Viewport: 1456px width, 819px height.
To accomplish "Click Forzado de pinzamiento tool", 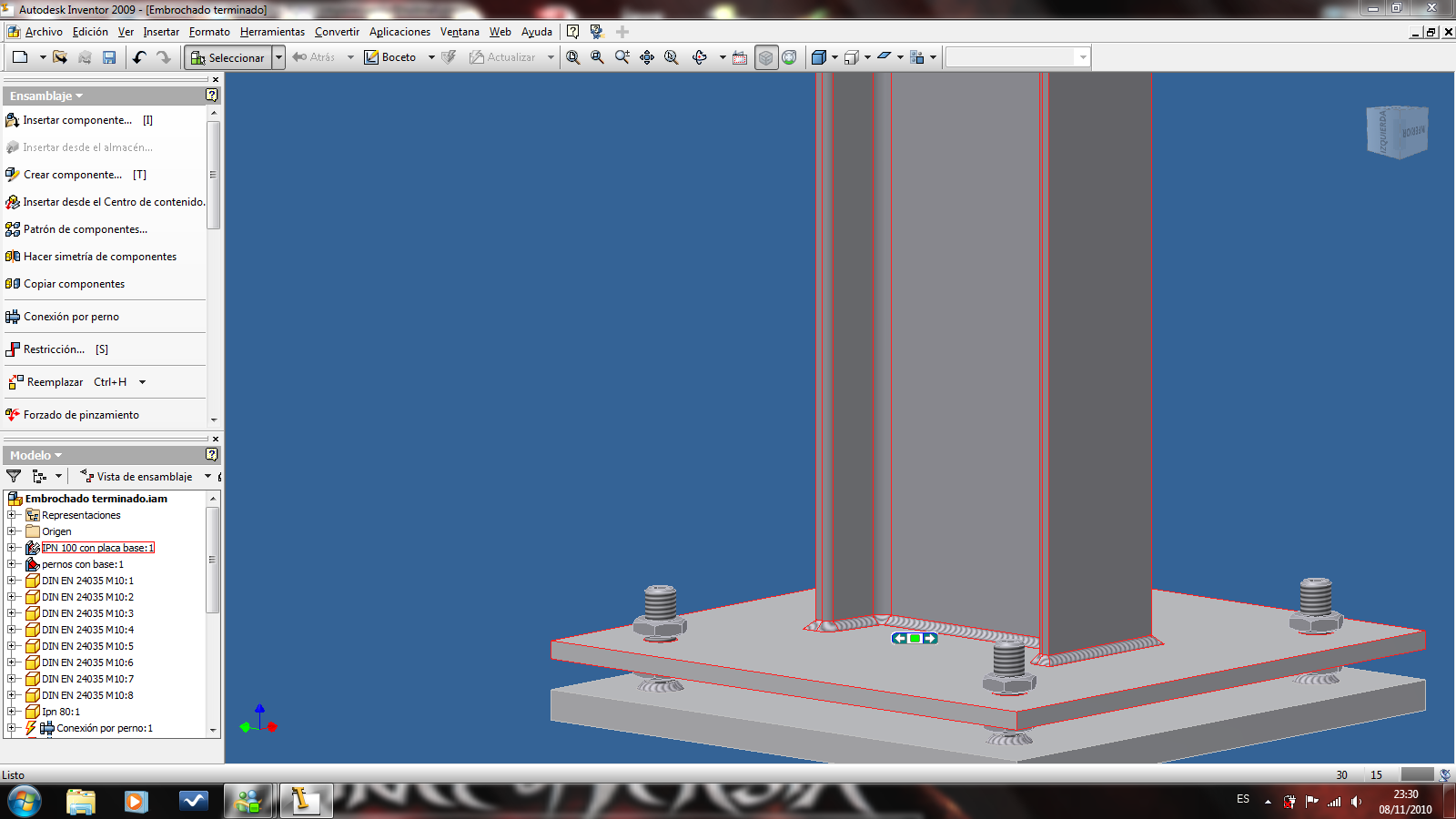I will coord(73,415).
